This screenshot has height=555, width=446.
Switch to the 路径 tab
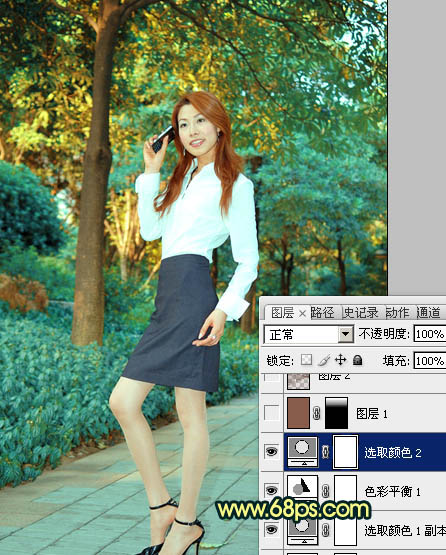(322, 313)
